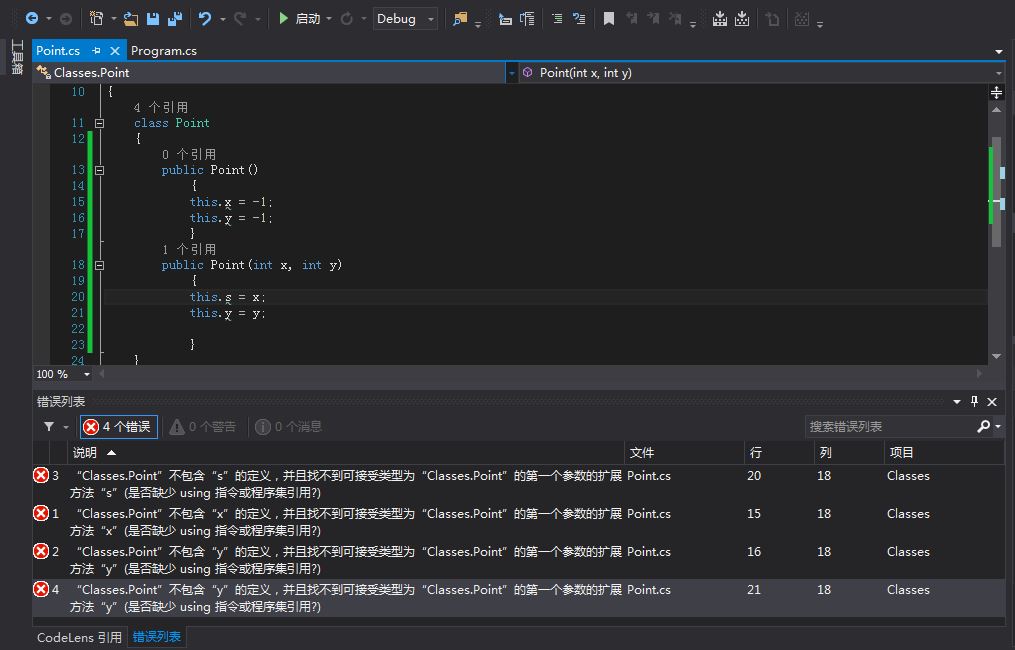Click the second download-style toolbar icon
This screenshot has height=650, width=1015.
click(x=742, y=19)
